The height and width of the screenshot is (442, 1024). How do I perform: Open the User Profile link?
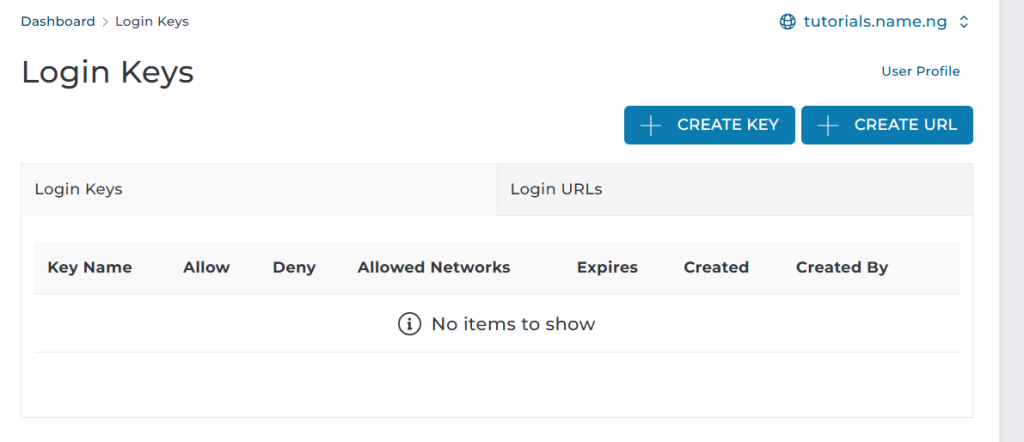pos(920,71)
